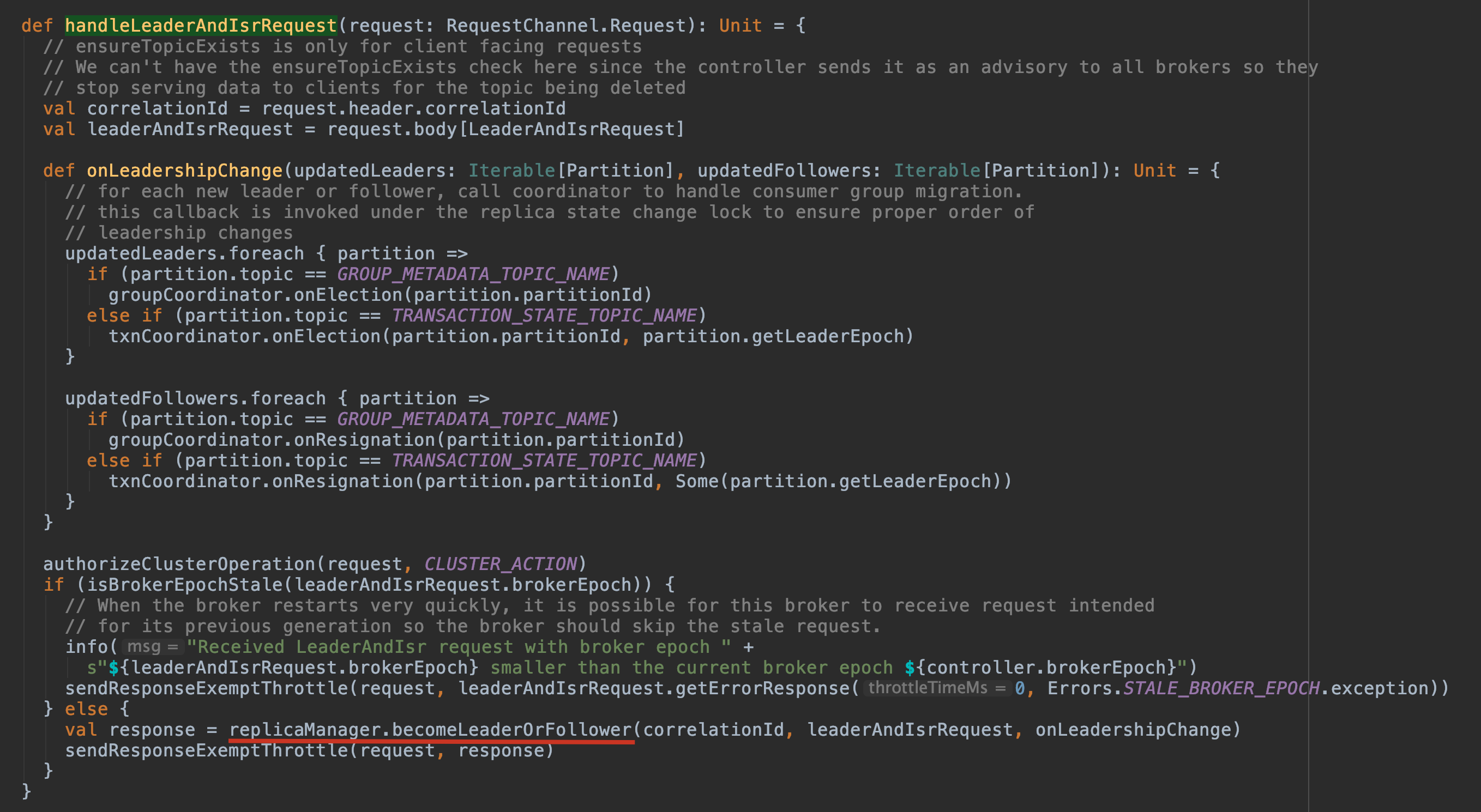Click the isBrokerEpochStale function call
Viewport: 1481px width, 812px height.
coord(185,585)
